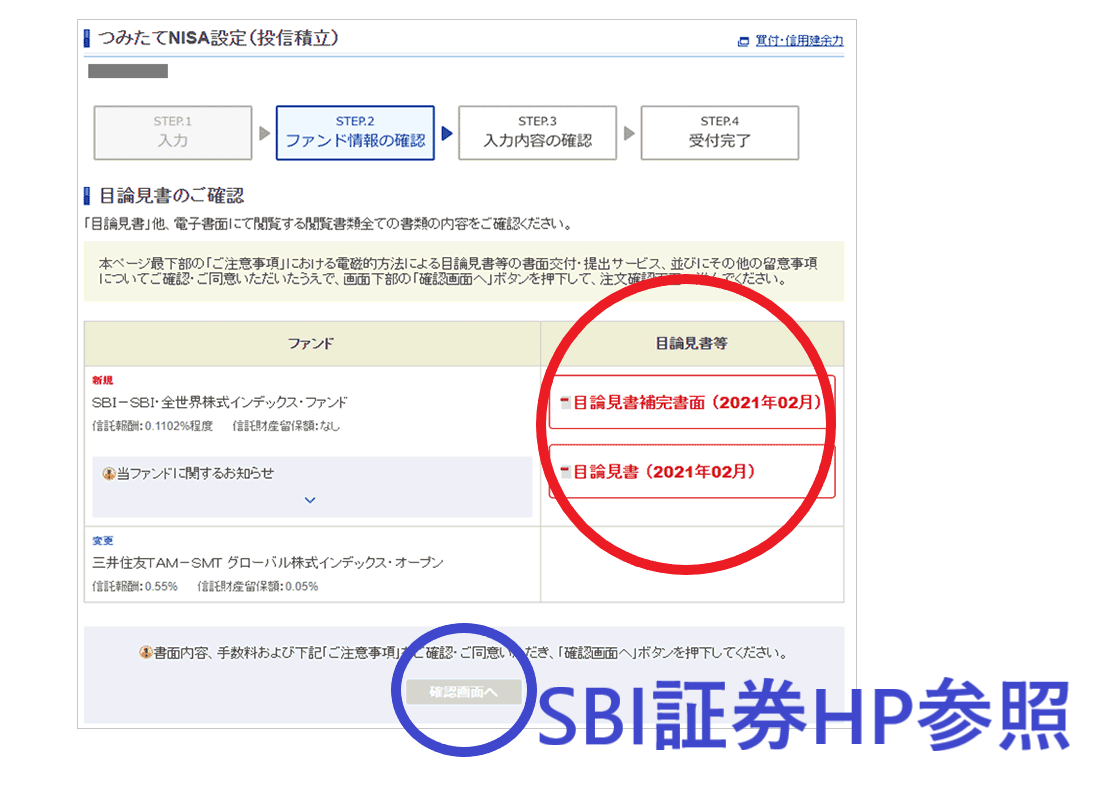The width and height of the screenshot is (1119, 786).
Task: Click the PDF icon beside 目論見書補完書面
Action: [x=565, y=403]
